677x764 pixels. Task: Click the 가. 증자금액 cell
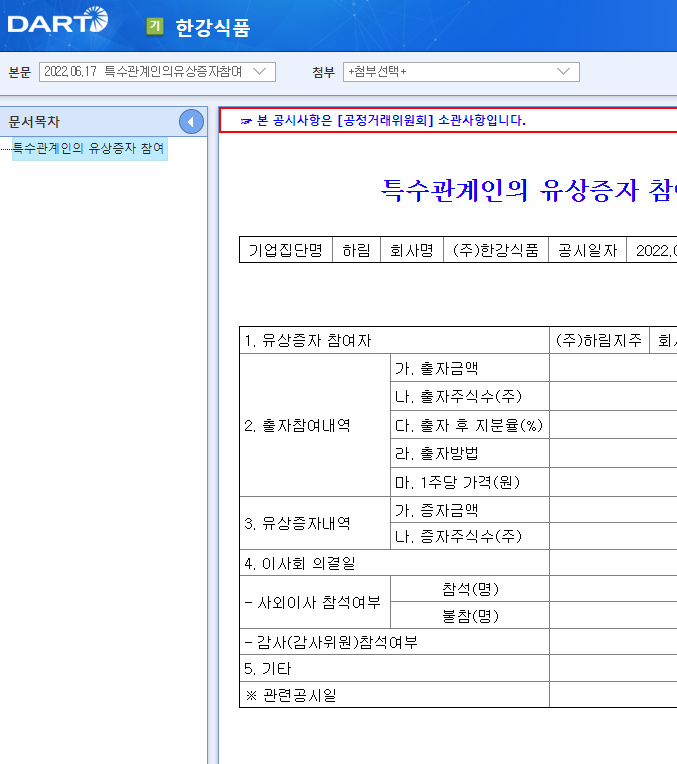click(x=470, y=510)
